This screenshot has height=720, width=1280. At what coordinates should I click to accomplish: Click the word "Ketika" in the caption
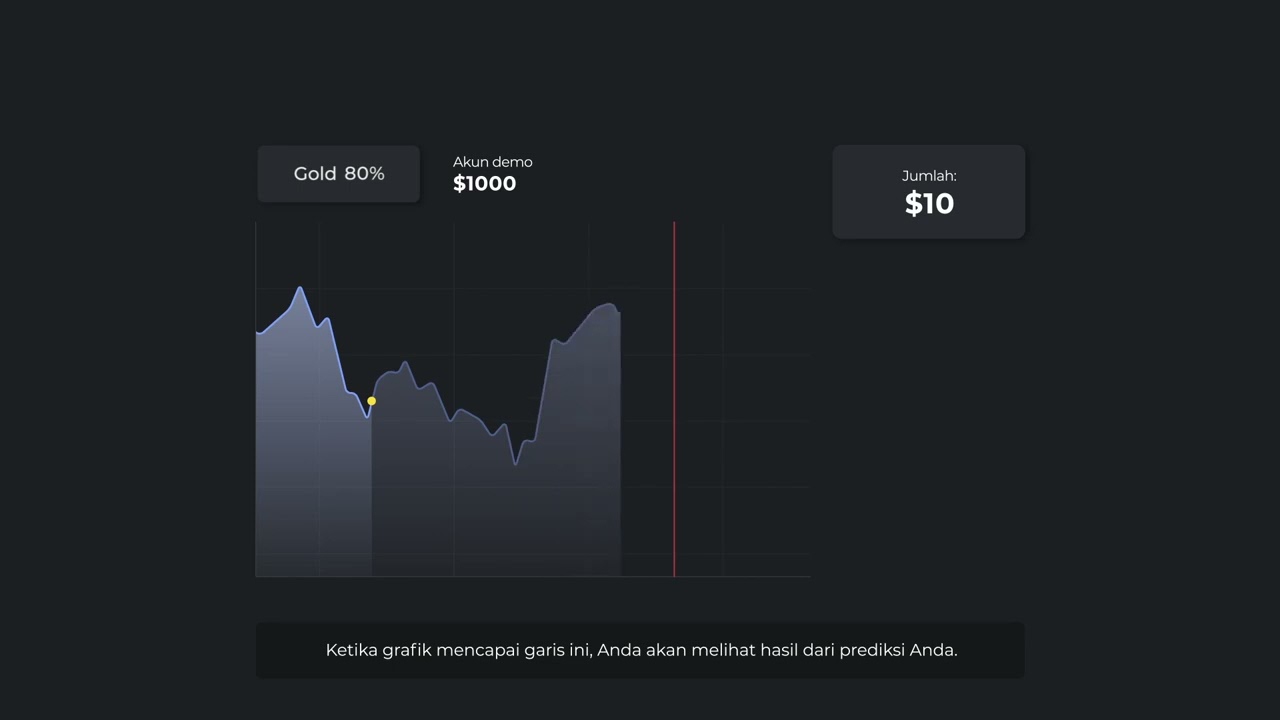tap(351, 650)
